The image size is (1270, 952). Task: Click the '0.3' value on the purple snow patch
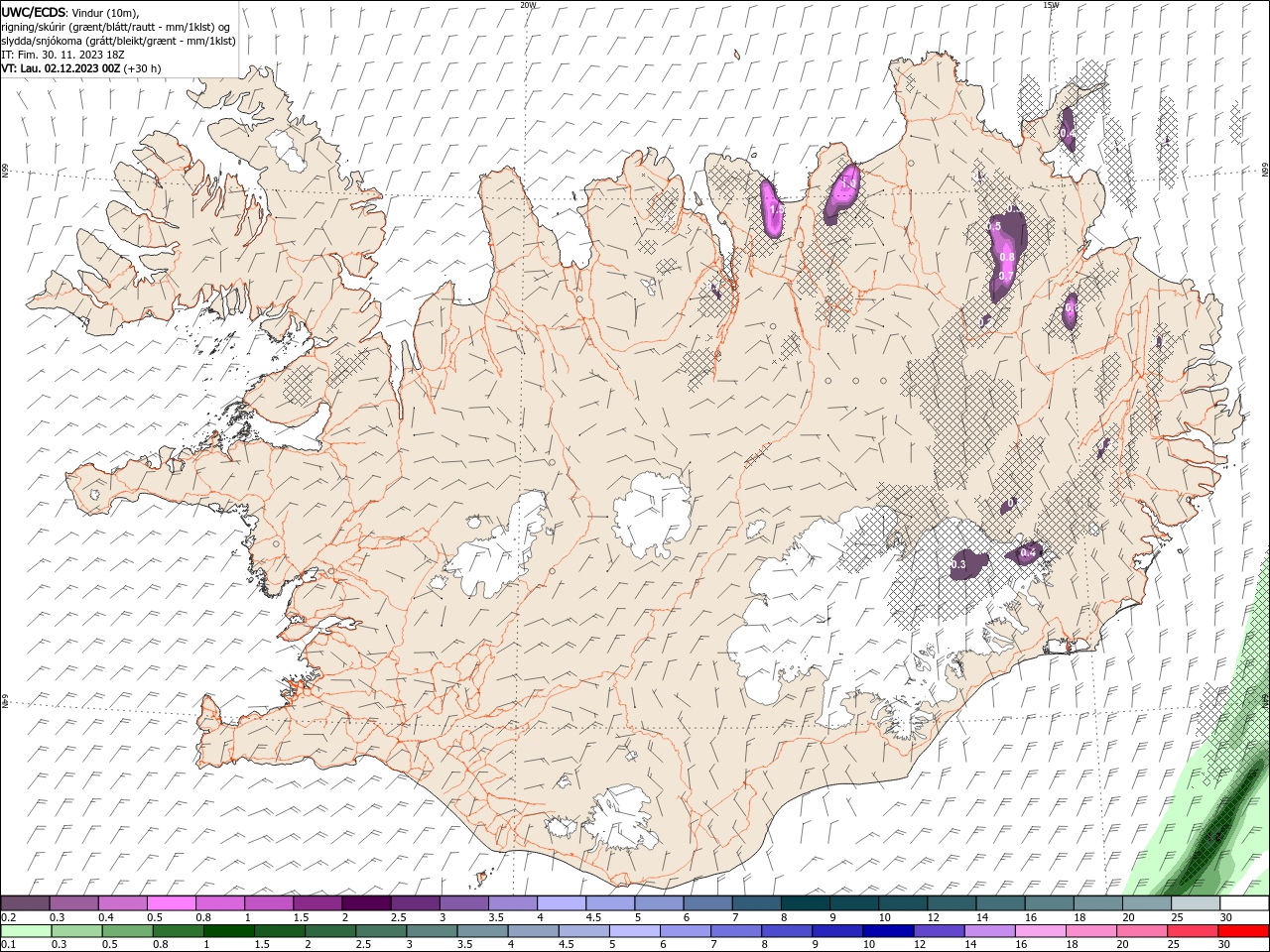pos(958,564)
